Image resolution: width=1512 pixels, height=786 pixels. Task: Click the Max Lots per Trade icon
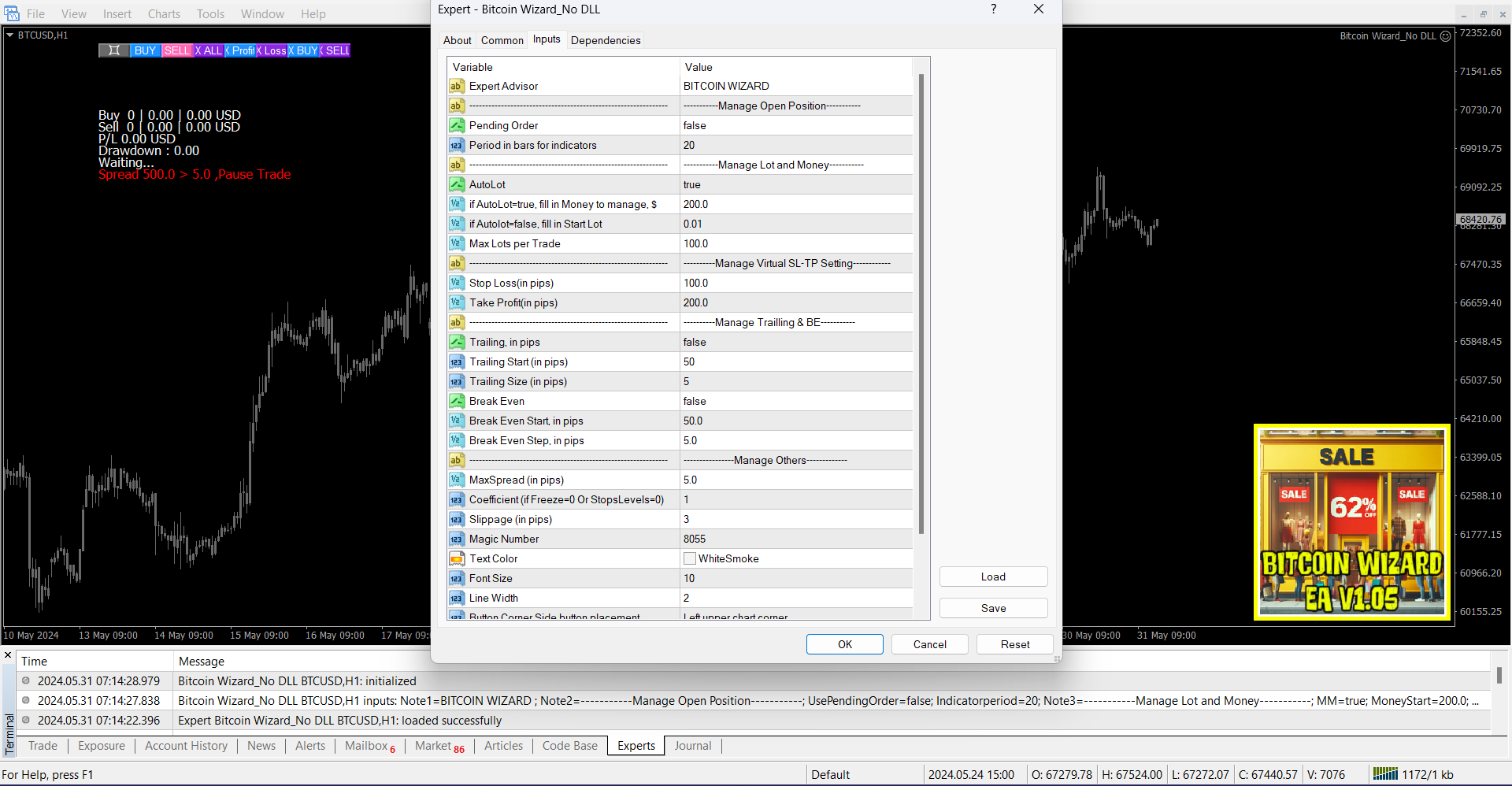pos(457,243)
